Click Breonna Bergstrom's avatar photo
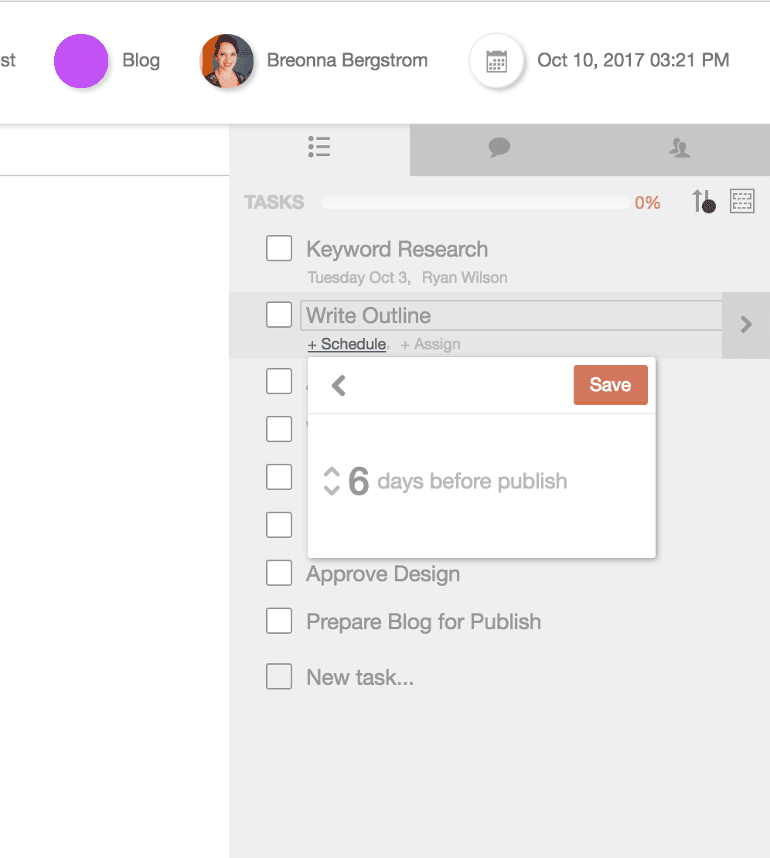 (x=227, y=61)
